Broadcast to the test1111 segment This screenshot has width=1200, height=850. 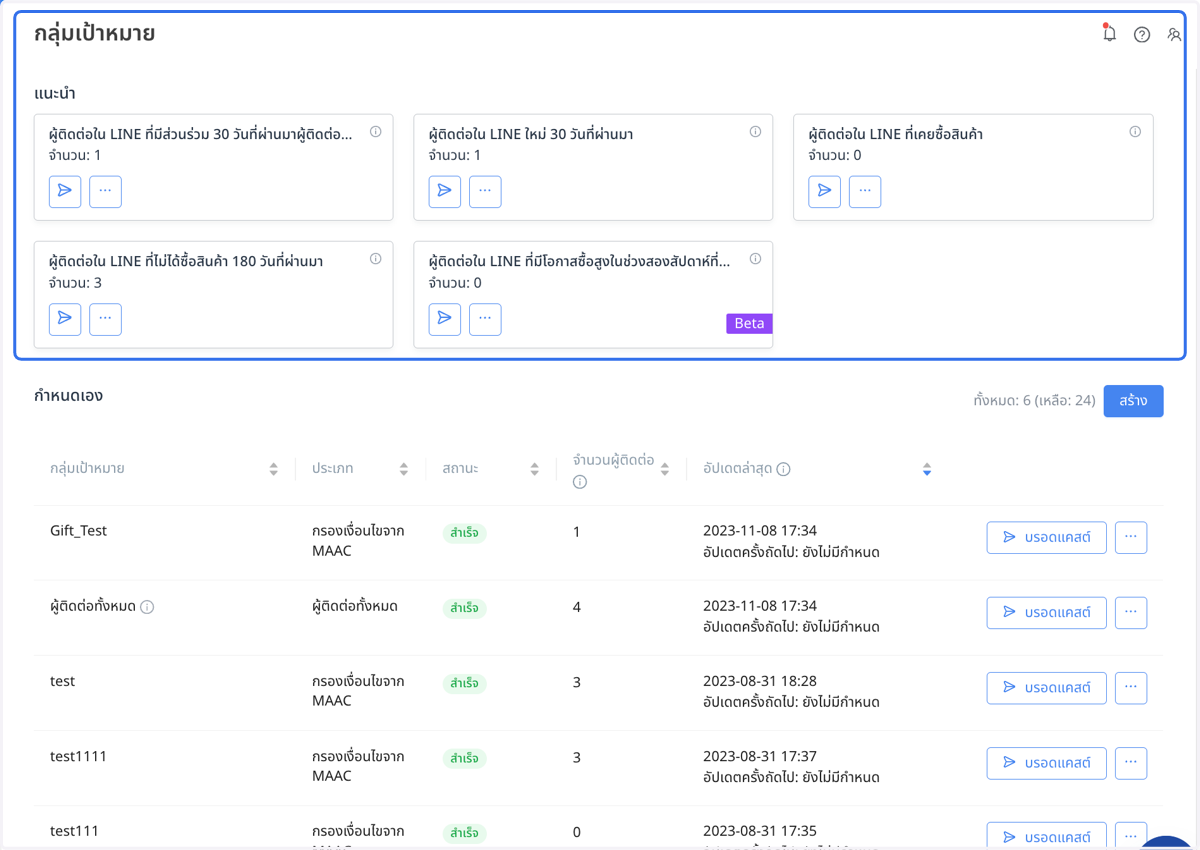coord(1046,763)
